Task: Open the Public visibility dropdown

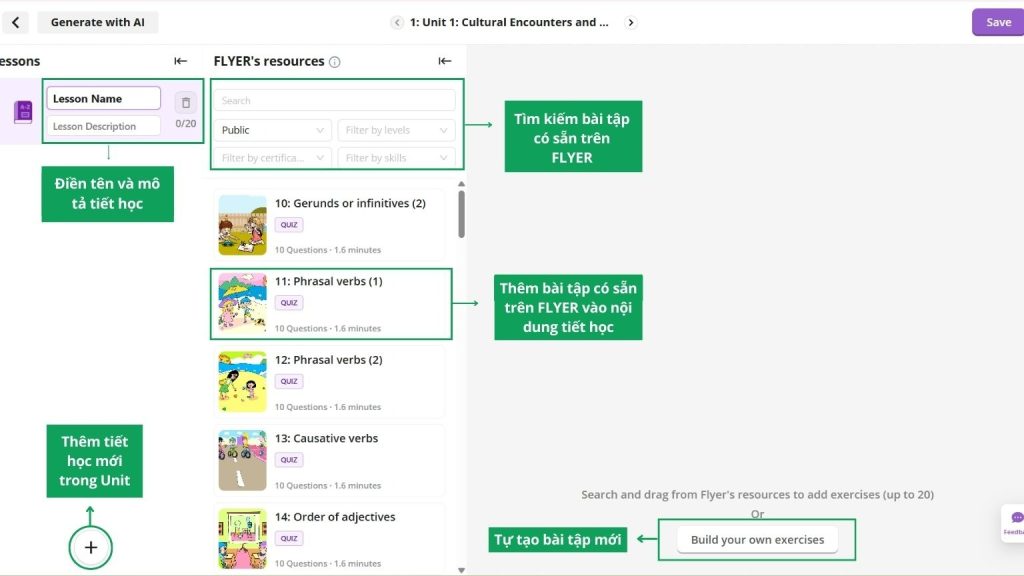Action: 273,130
